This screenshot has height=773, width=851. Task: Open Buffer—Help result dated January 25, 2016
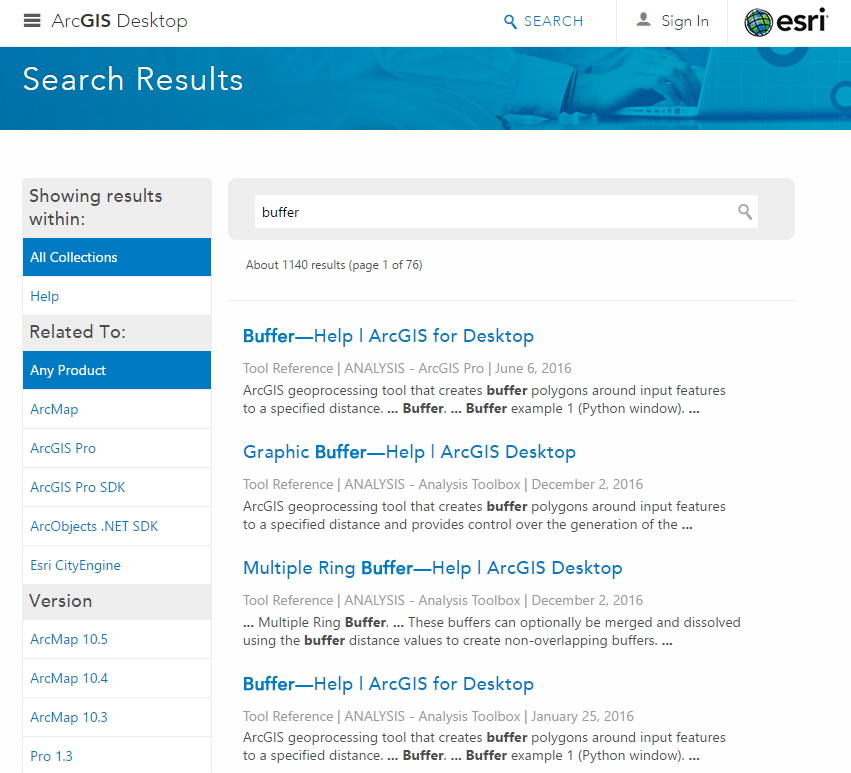click(x=388, y=684)
